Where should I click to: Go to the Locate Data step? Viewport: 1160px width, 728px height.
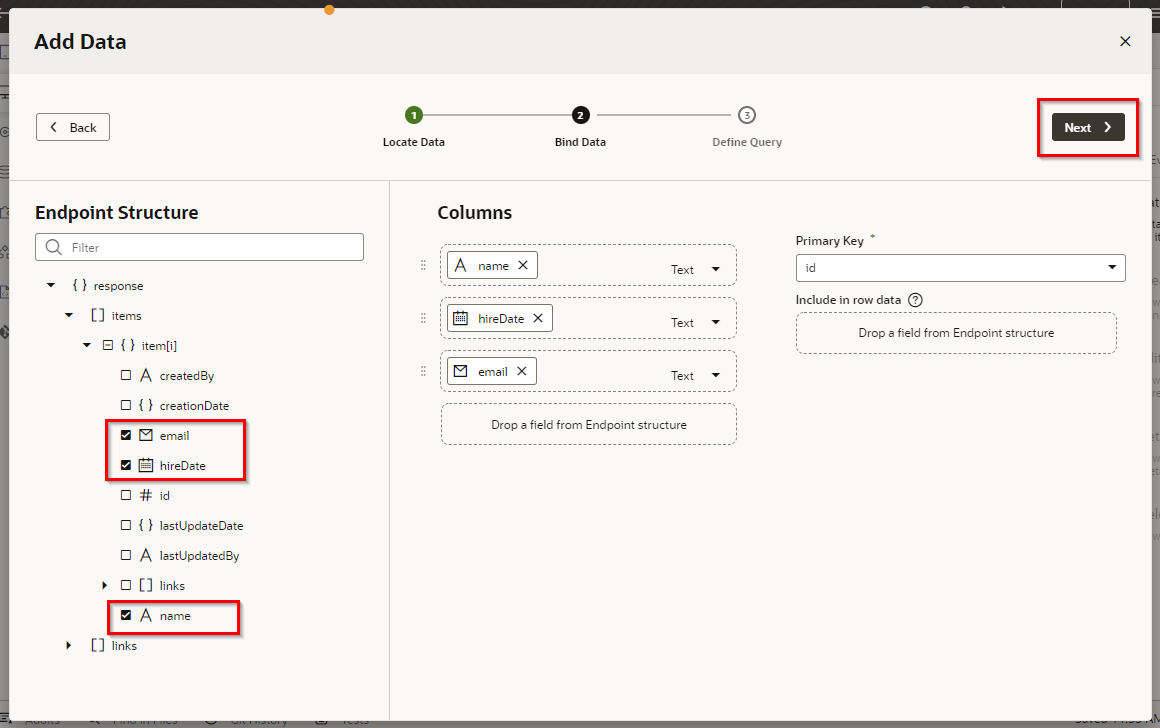pyautogui.click(x=414, y=115)
